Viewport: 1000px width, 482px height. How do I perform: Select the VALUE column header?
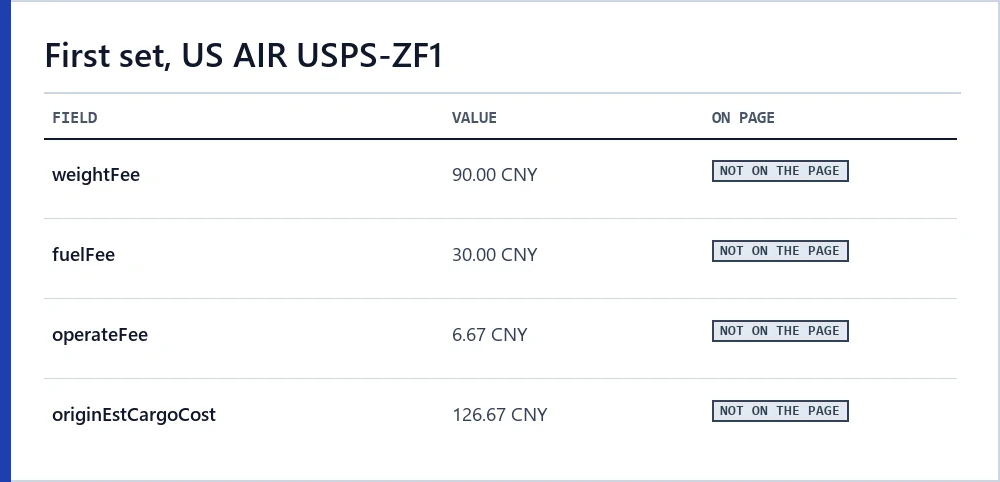pyautogui.click(x=474, y=118)
